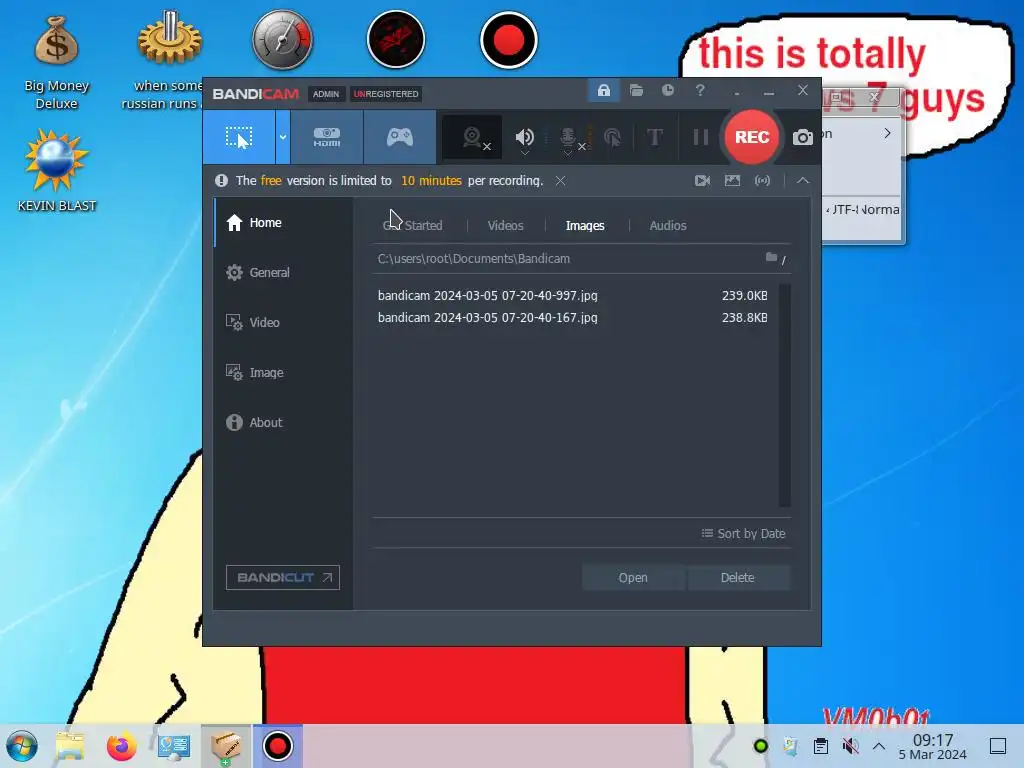Open the dark red splatter desktop icon
The width and height of the screenshot is (1024, 768).
(x=396, y=40)
